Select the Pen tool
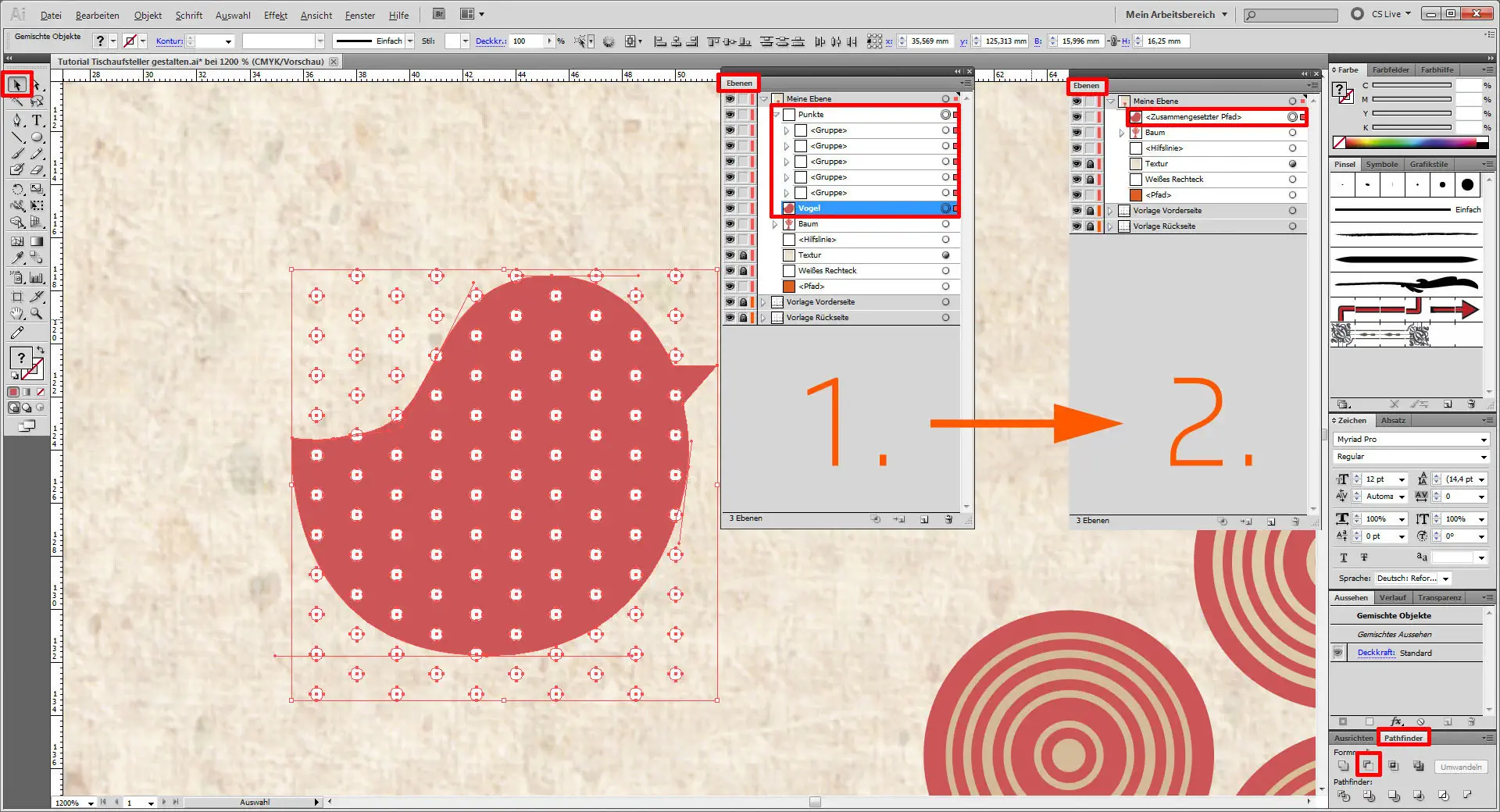Screen dimensions: 1500x812 click(17, 120)
